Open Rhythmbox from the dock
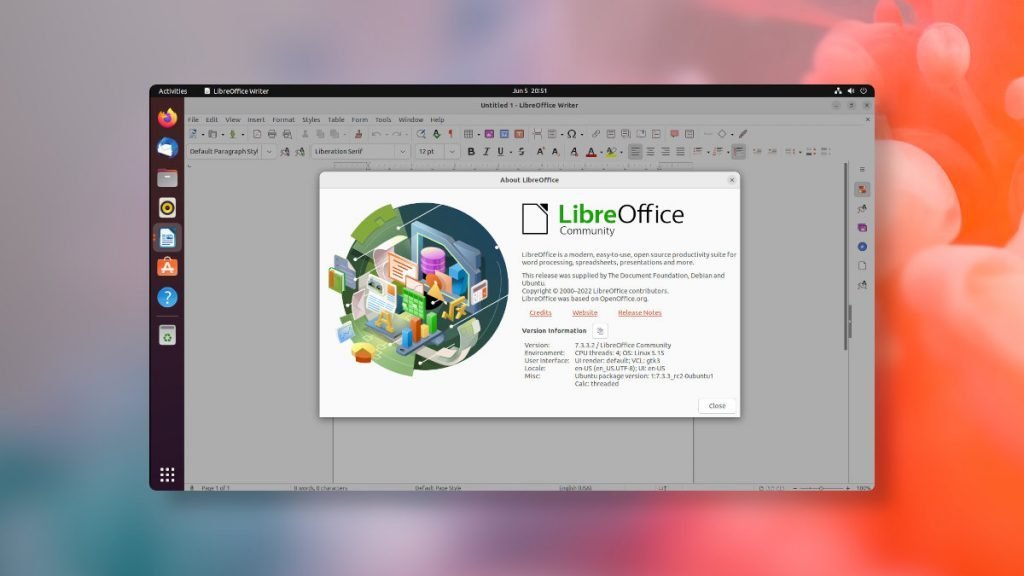1024x576 pixels. [167, 208]
